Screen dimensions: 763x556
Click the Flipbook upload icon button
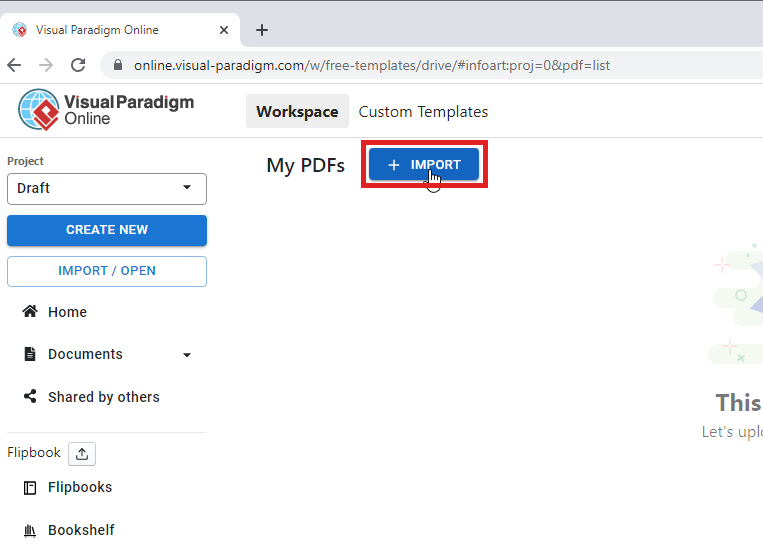(x=82, y=453)
